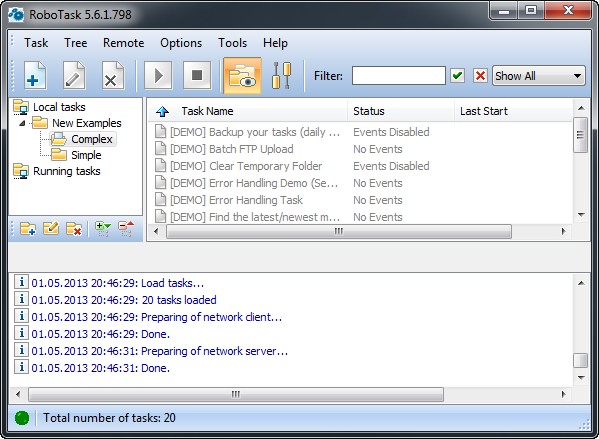This screenshot has width=599, height=439.
Task: Select the [DEMO] Batch FTP Upload task
Action: (x=232, y=149)
